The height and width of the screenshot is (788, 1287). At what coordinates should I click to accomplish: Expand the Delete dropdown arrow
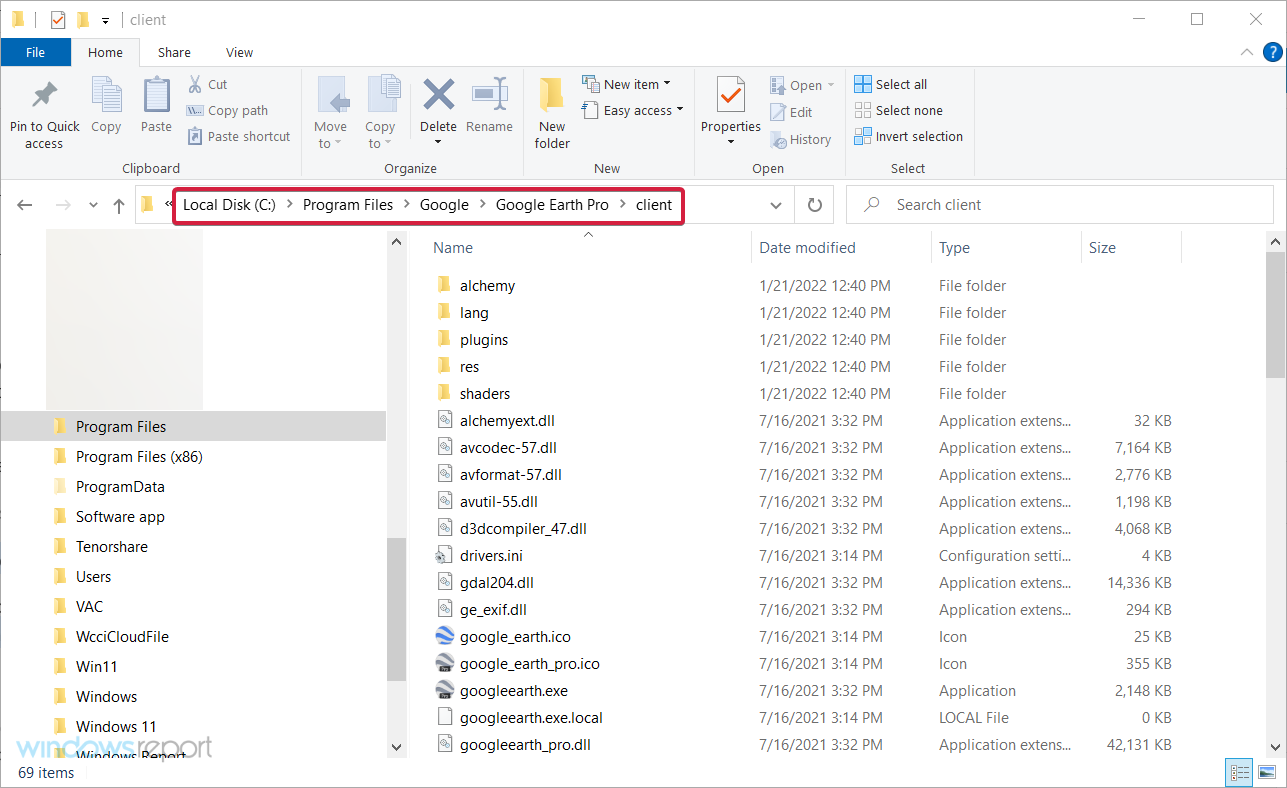tap(438, 144)
